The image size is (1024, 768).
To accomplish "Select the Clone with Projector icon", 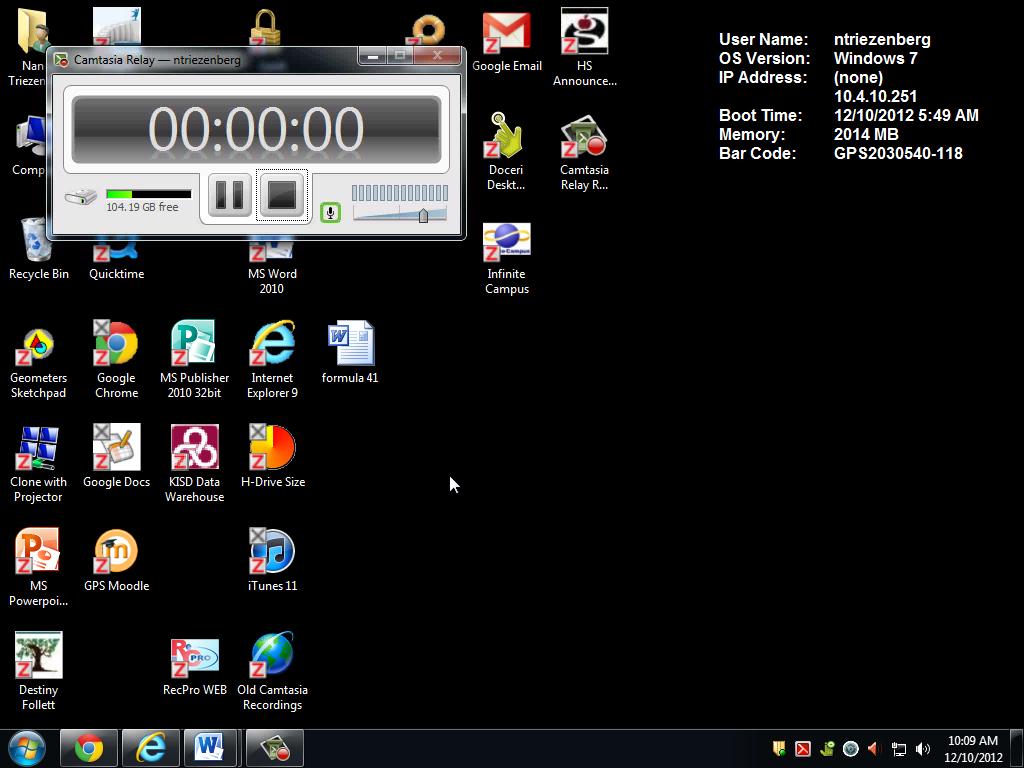I will [38, 464].
